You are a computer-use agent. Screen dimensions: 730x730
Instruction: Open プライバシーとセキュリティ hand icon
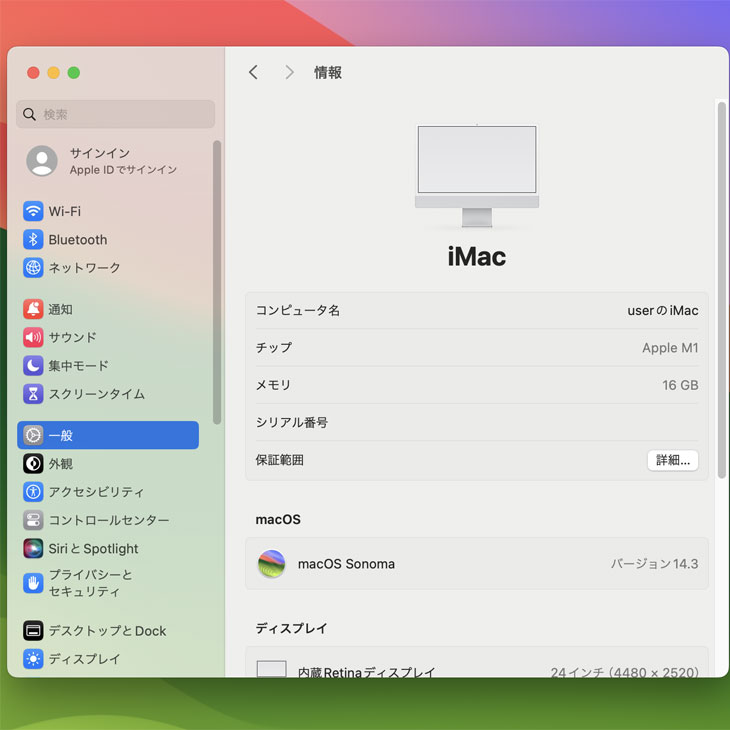33,583
